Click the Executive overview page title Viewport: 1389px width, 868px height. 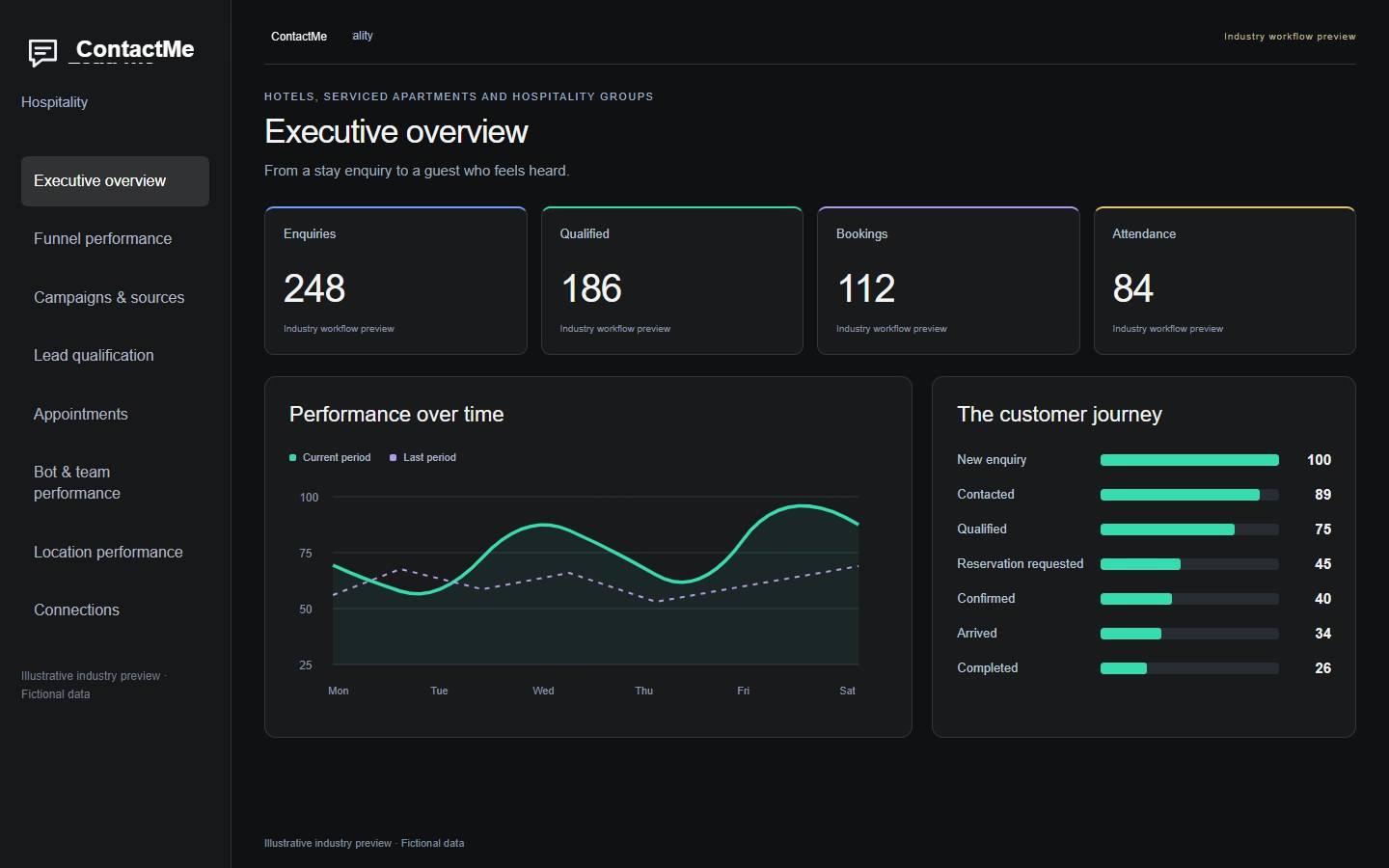[x=396, y=132]
